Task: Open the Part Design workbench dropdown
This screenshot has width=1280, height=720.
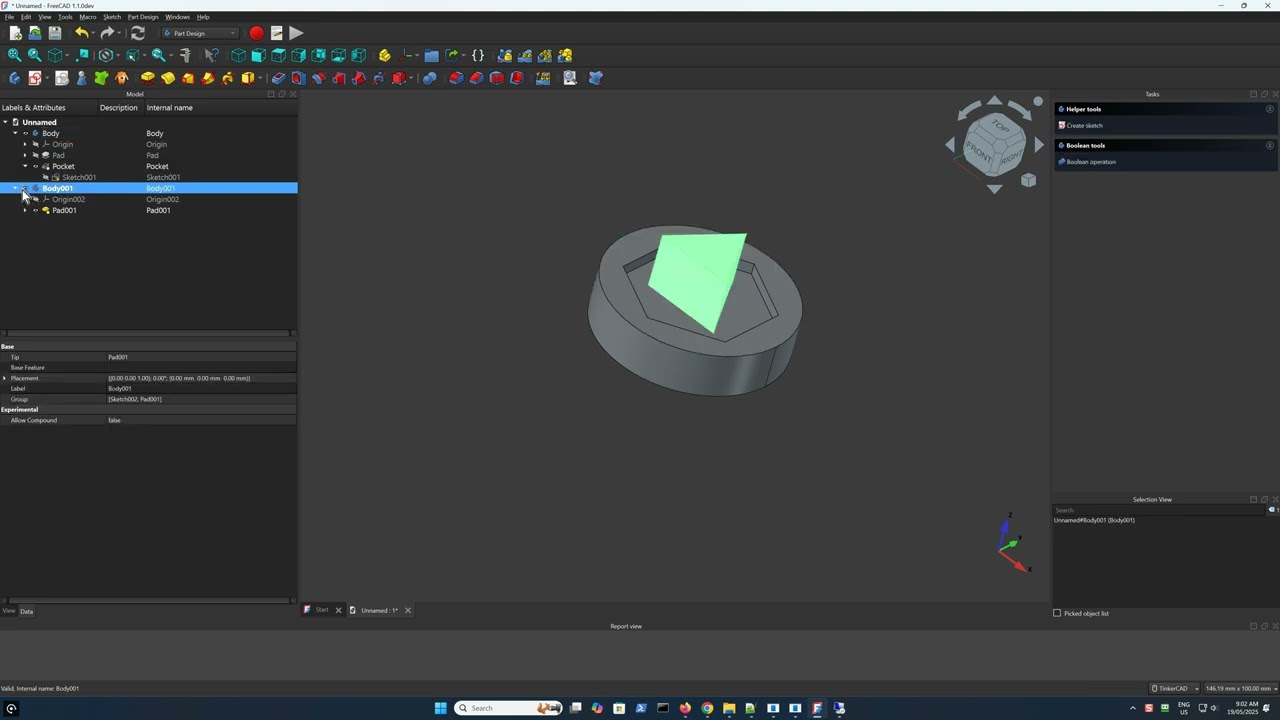Action: [x=201, y=33]
